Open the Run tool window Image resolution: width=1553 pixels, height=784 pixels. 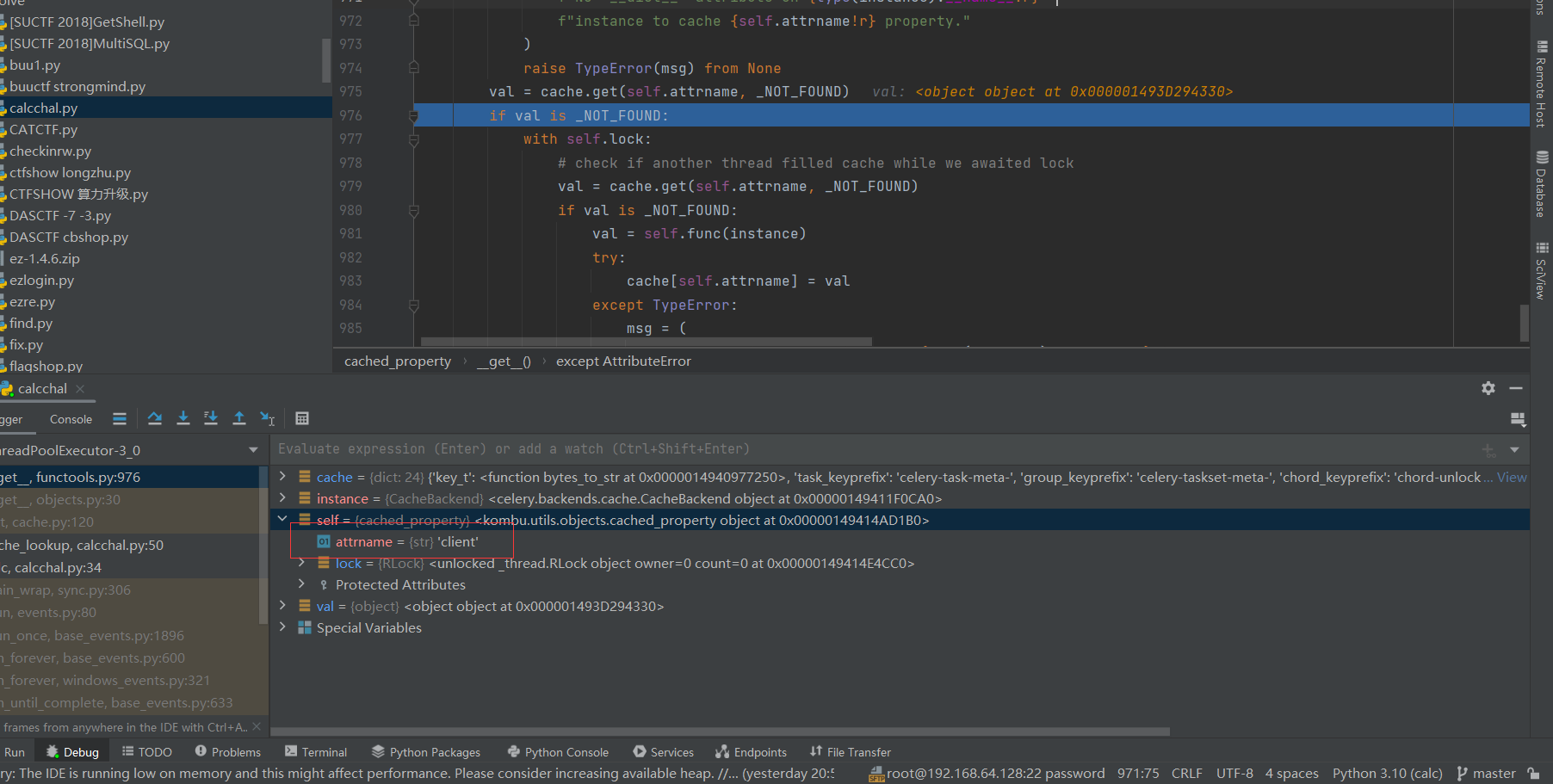14,751
